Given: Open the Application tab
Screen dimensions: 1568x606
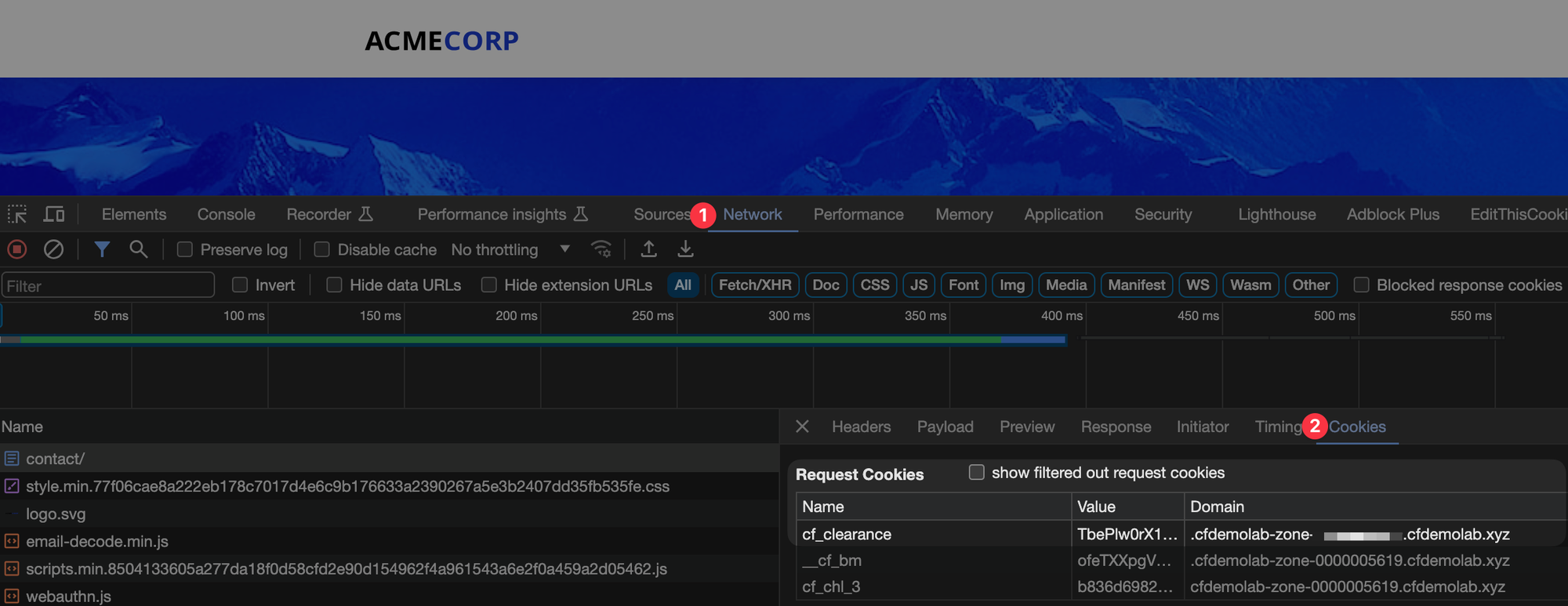Looking at the screenshot, I should pyautogui.click(x=1063, y=214).
